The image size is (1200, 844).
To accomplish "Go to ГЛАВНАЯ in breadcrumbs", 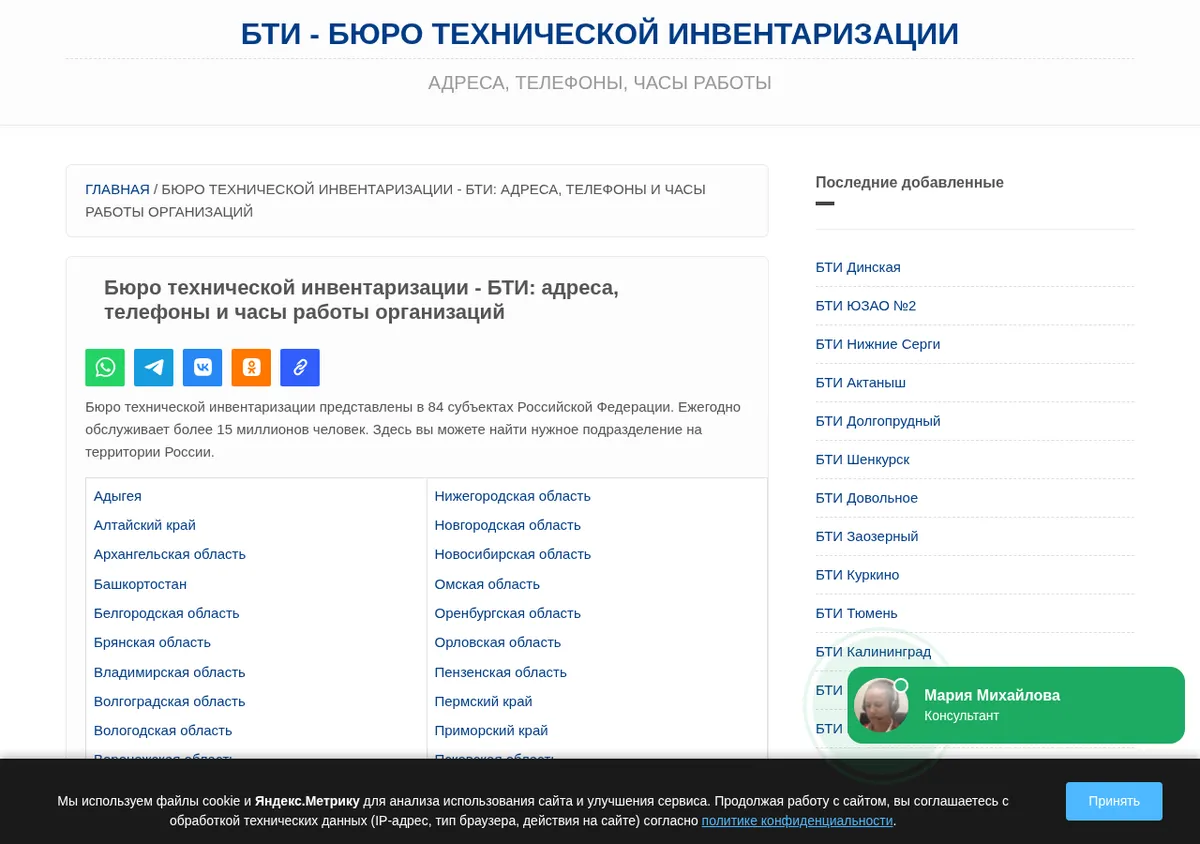I will [x=117, y=189].
